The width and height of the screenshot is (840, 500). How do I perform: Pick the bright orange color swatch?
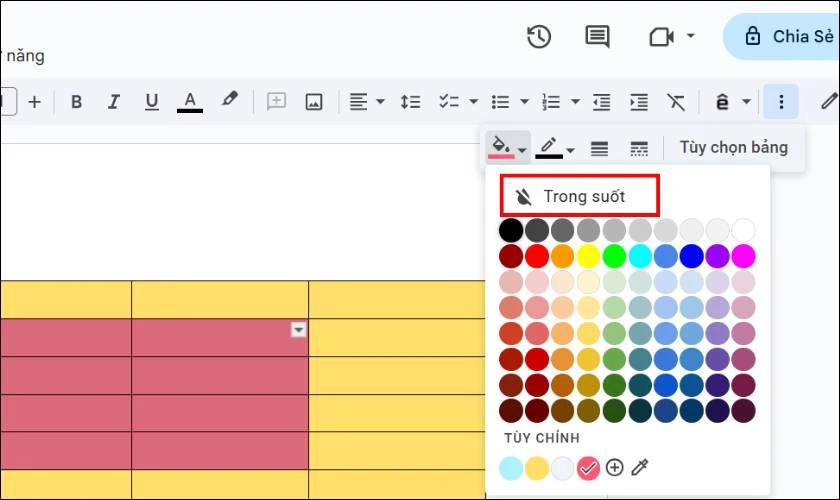click(562, 256)
